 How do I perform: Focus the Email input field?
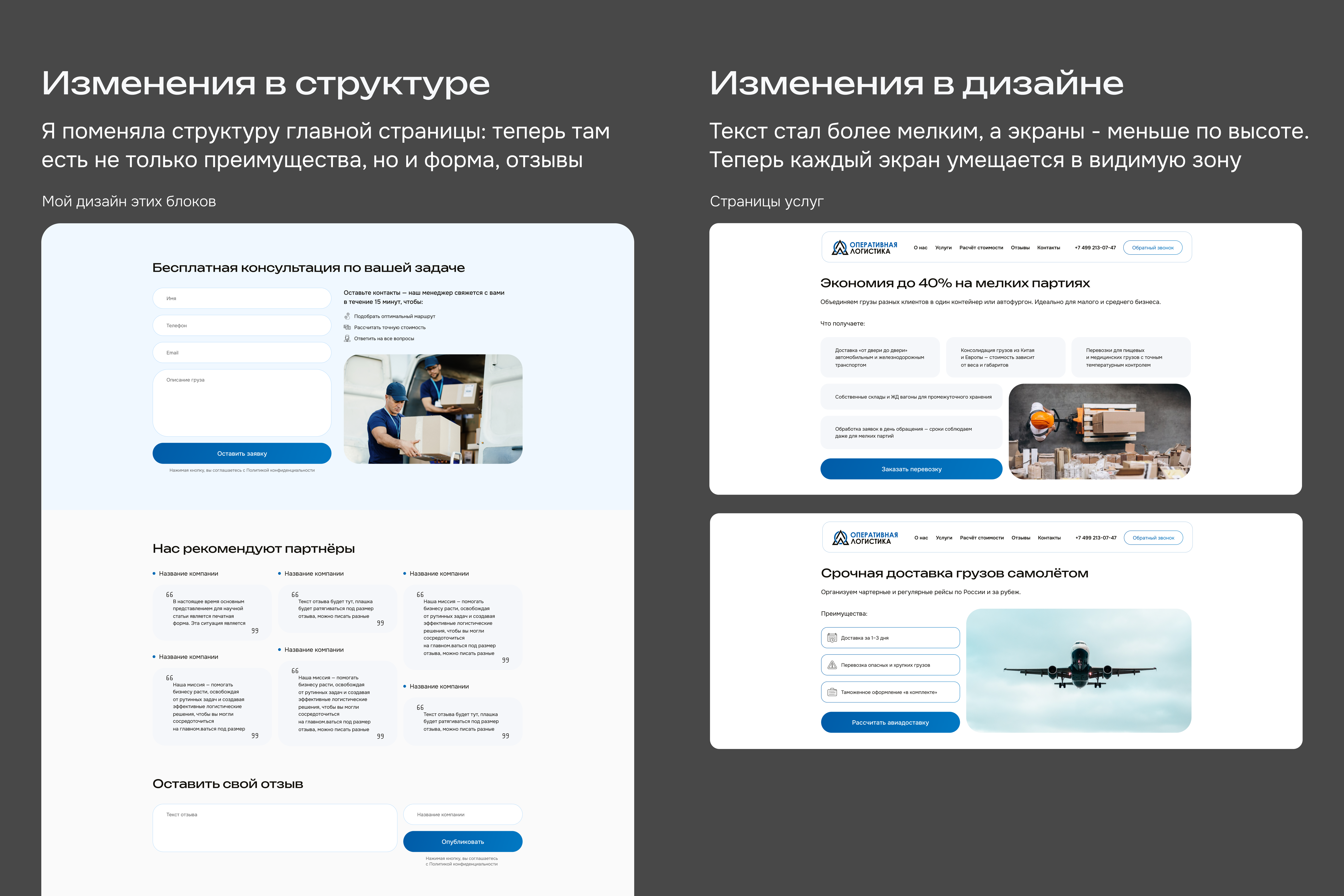tap(242, 353)
